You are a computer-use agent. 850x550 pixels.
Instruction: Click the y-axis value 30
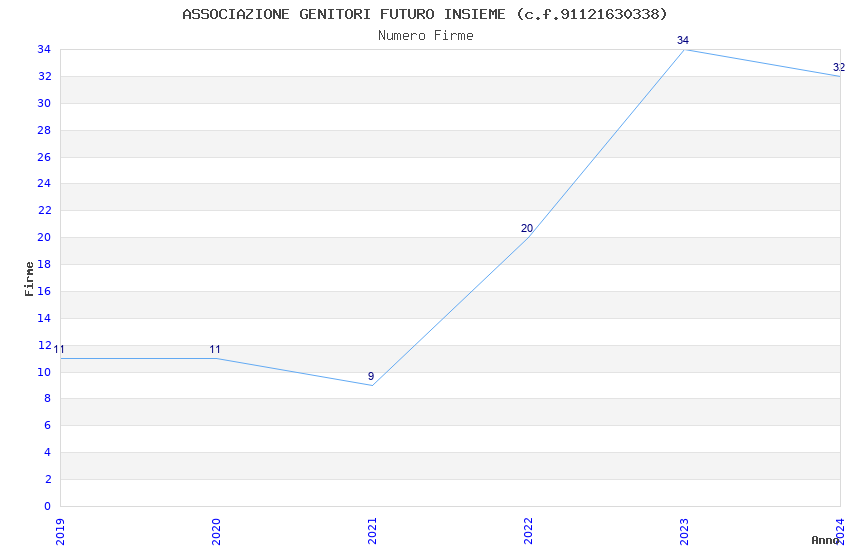tap(44, 103)
